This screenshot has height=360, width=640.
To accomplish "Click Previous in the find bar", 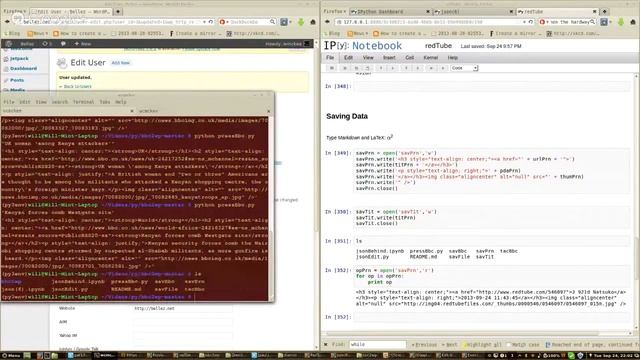I will 424,344.
